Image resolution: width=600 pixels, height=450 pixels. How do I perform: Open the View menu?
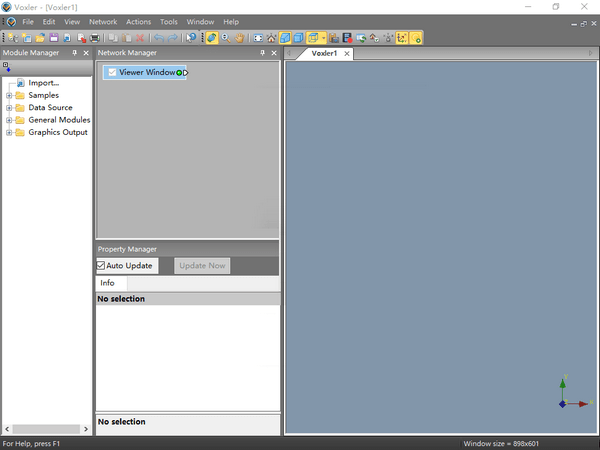tap(72, 22)
